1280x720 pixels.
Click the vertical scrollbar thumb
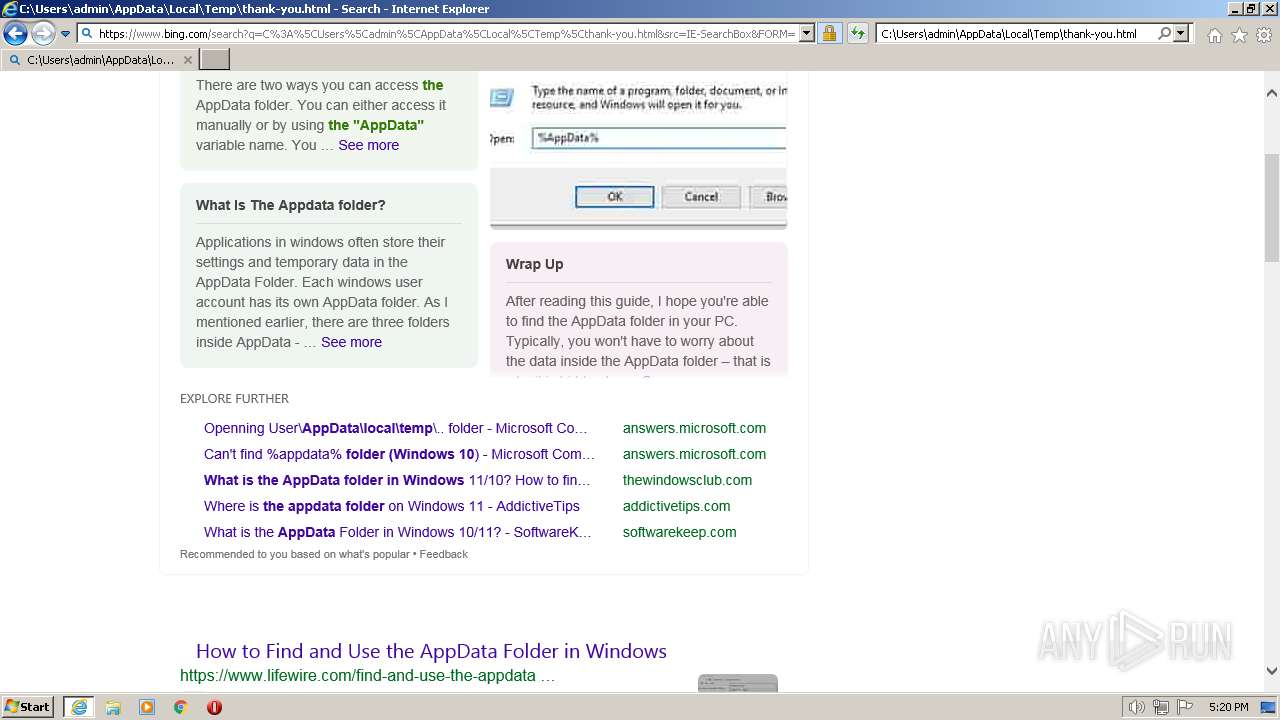click(x=1272, y=207)
